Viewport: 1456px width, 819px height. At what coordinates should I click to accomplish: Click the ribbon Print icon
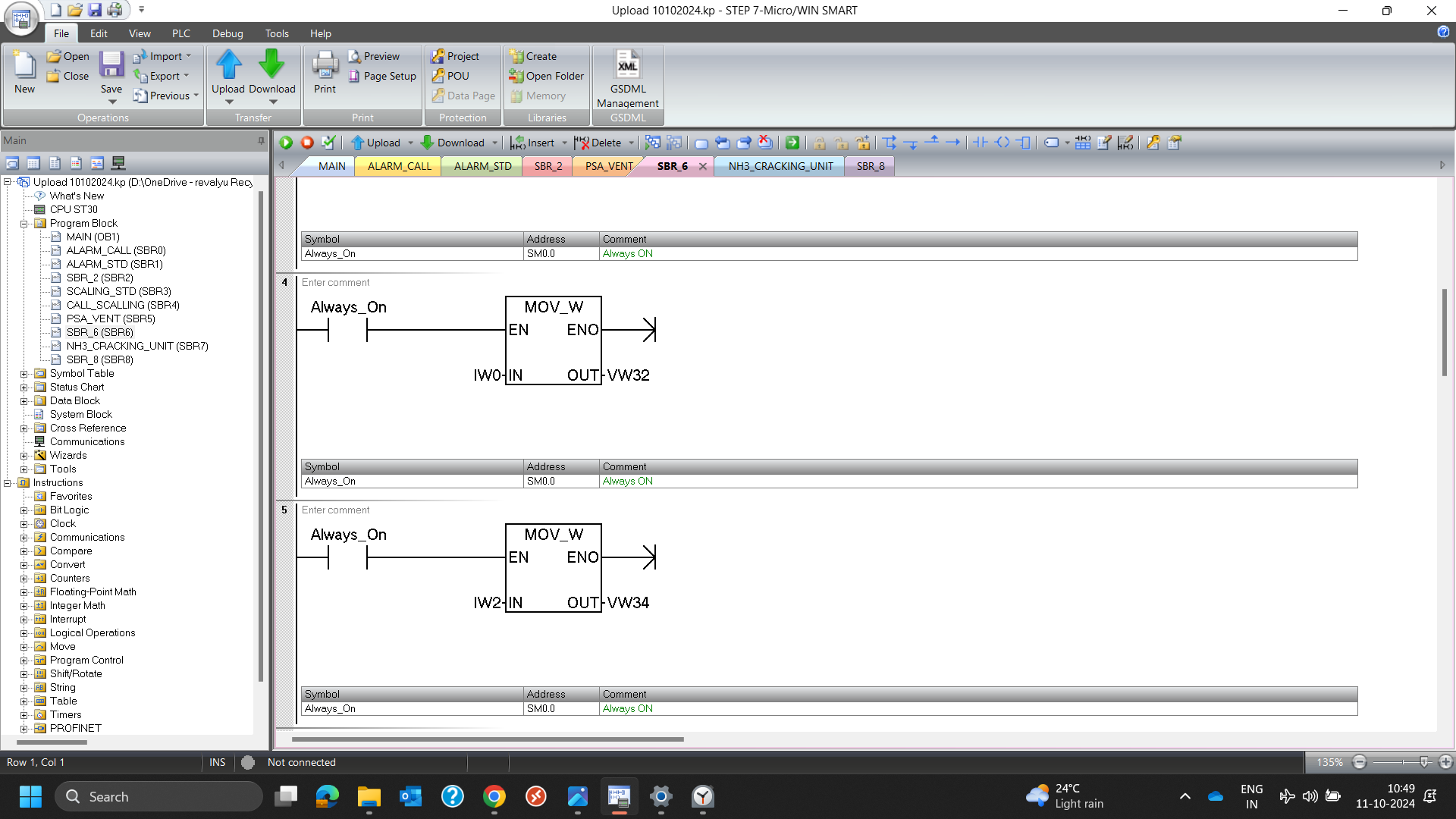pos(325,73)
